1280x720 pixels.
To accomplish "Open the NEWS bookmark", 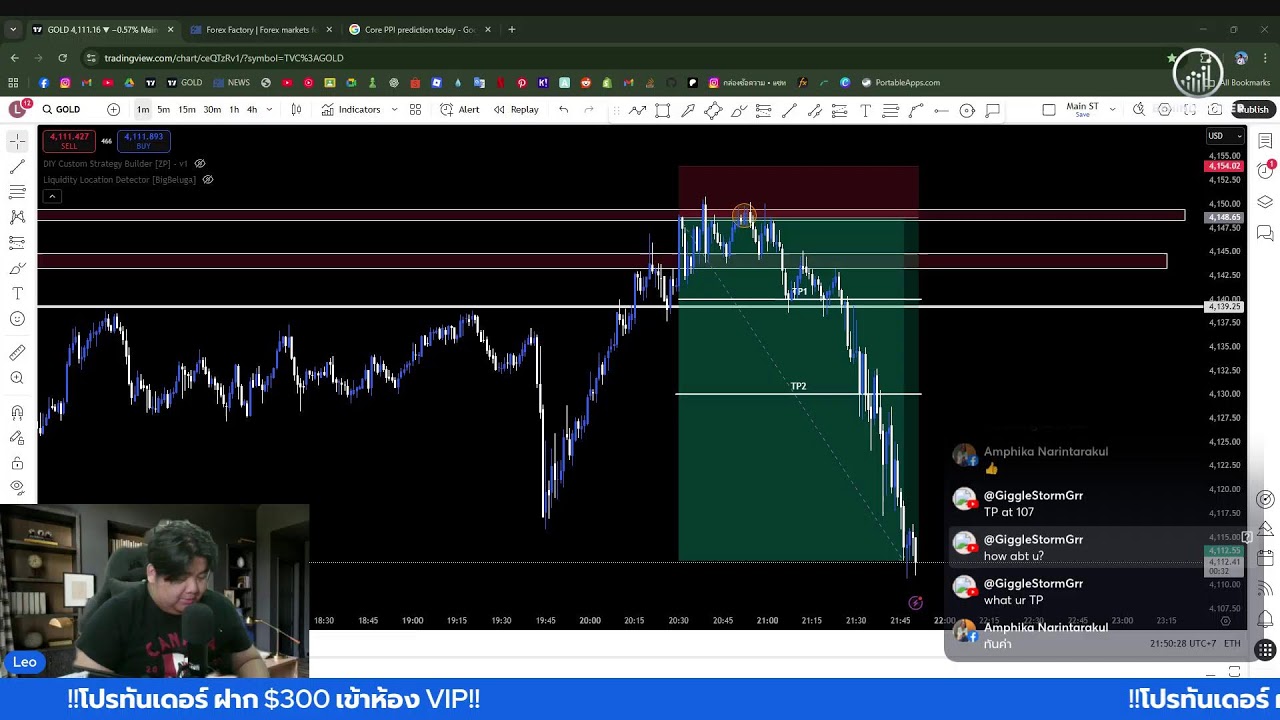I will point(231,82).
